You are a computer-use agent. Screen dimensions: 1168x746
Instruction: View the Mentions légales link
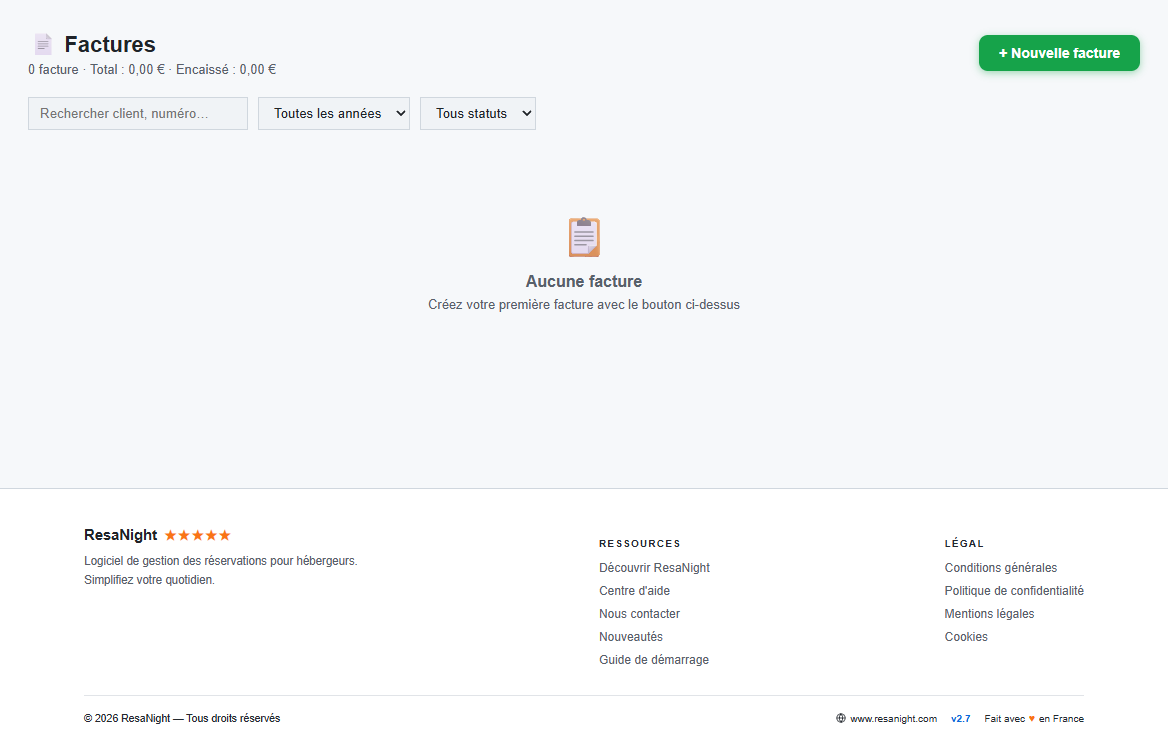pyautogui.click(x=989, y=614)
